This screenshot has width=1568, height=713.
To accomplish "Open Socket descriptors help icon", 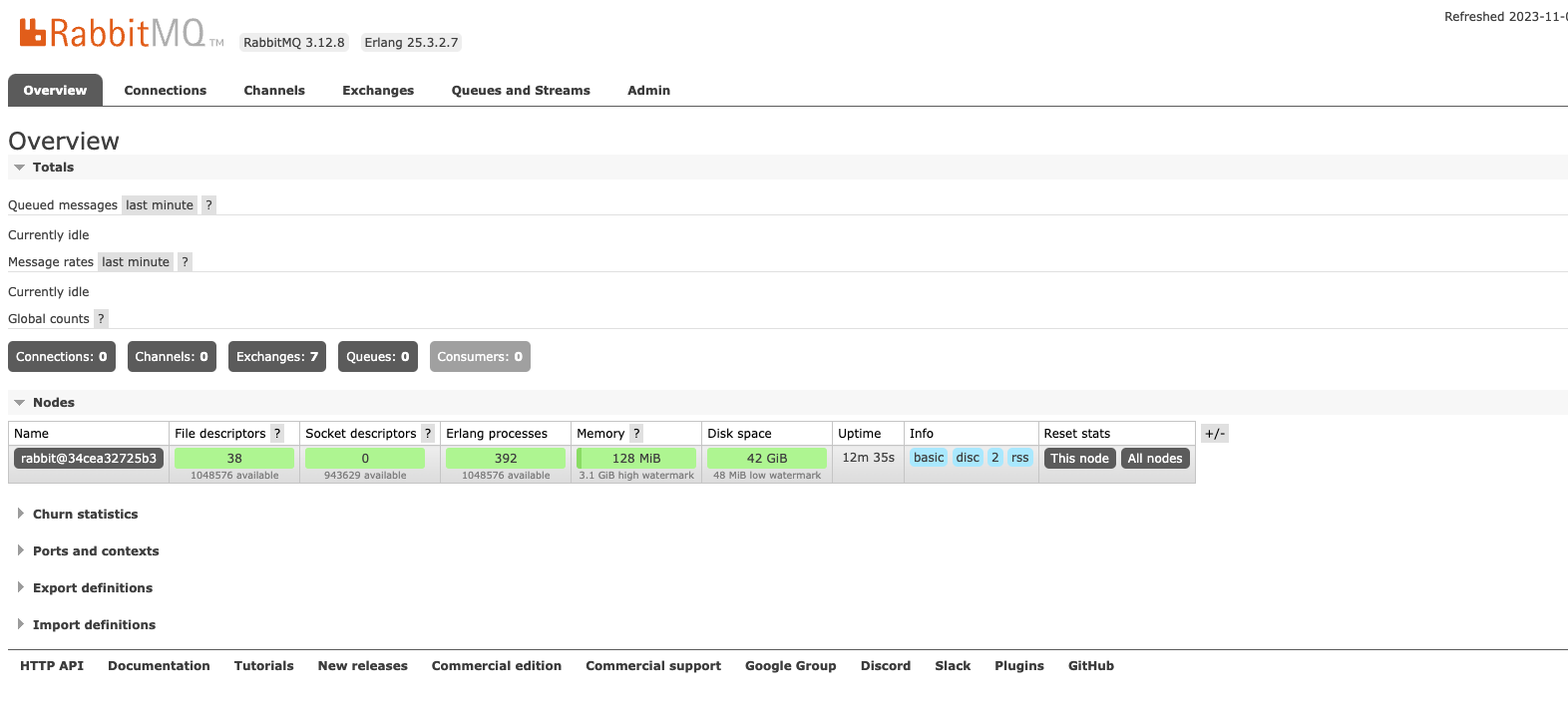I will click(428, 434).
